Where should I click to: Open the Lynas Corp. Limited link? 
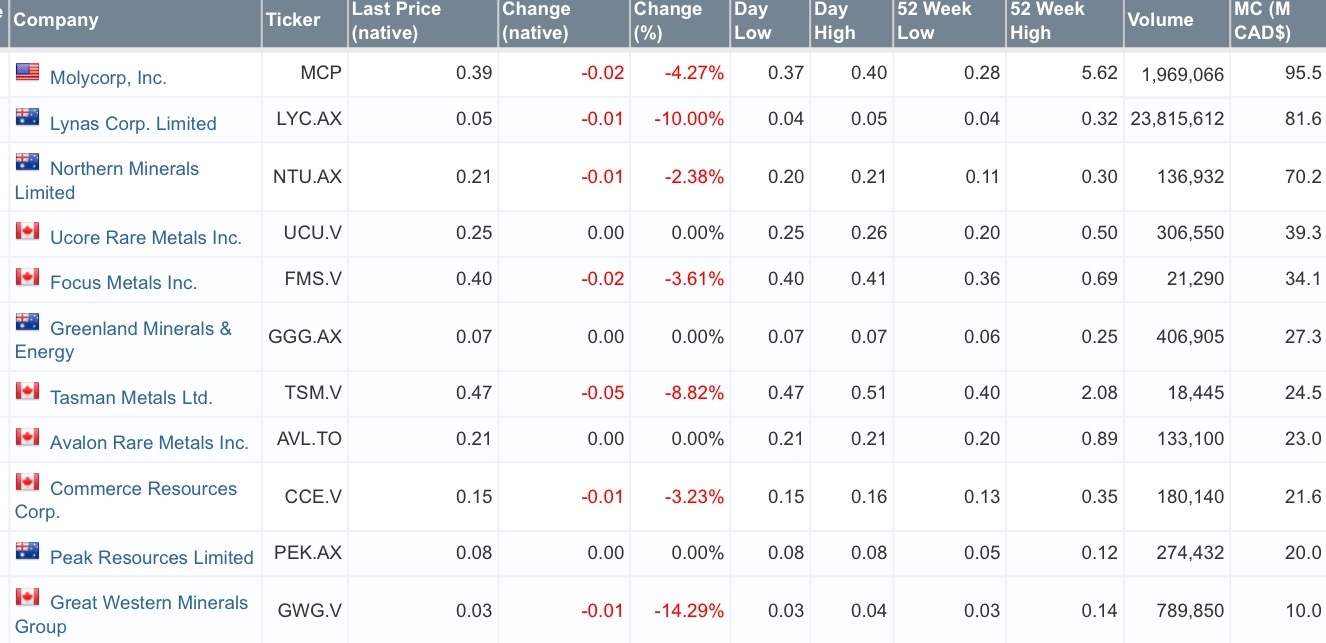[x=133, y=124]
